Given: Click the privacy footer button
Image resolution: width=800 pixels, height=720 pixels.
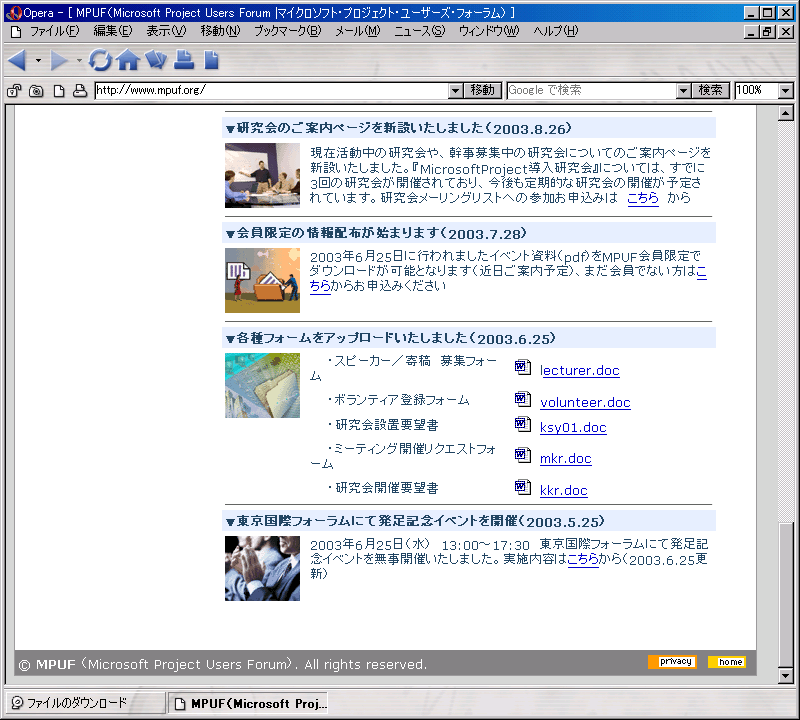Looking at the screenshot, I should coord(672,662).
